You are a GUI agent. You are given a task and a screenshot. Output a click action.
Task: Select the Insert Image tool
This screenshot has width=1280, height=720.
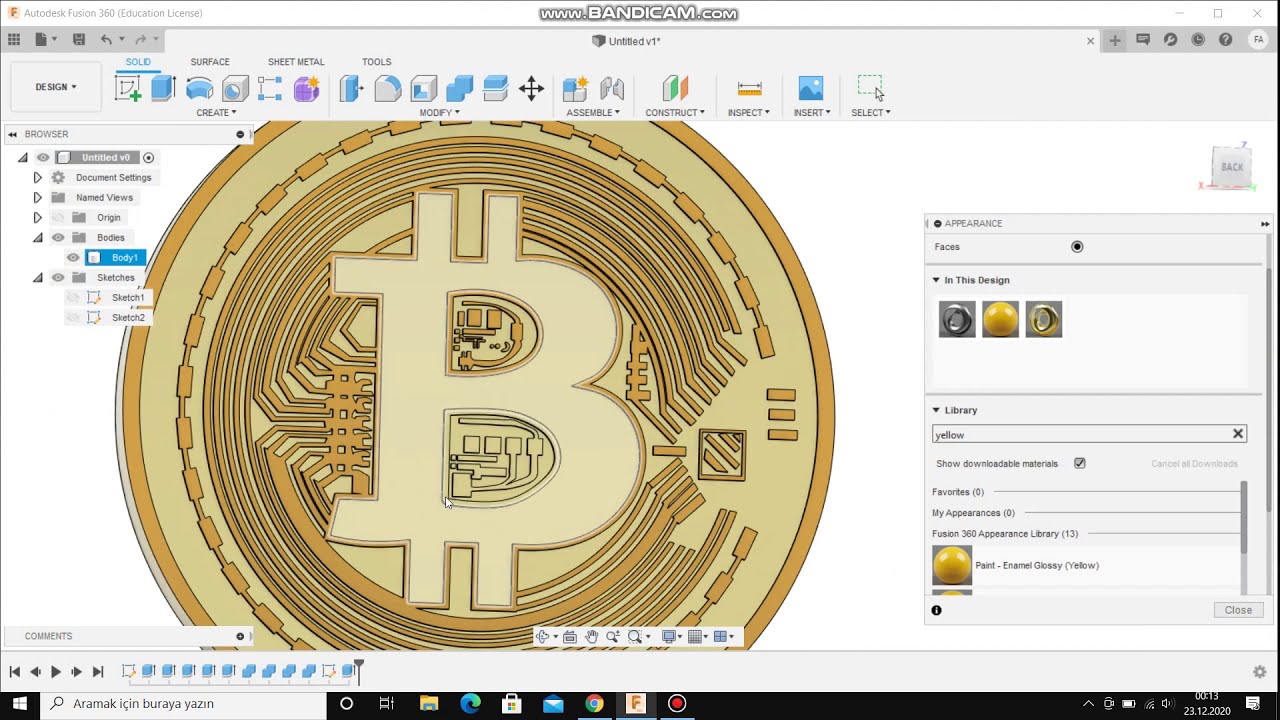click(811, 88)
